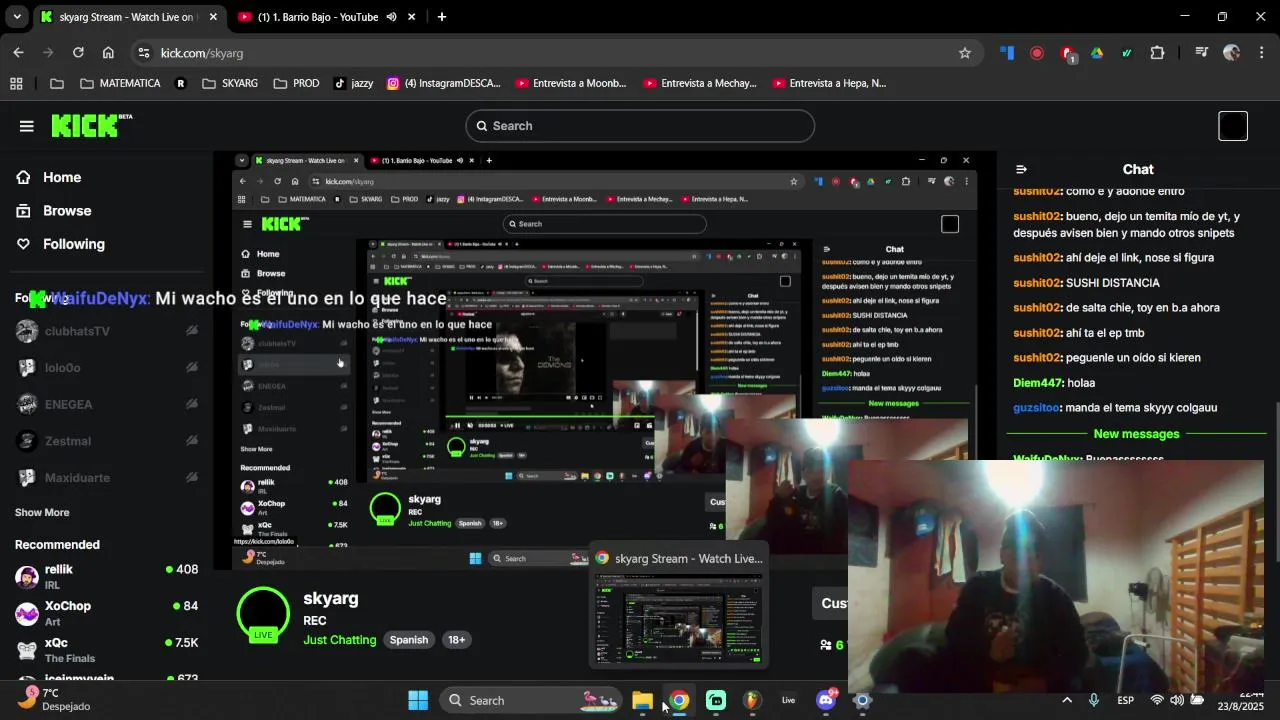Click the Chrome profile avatar

1232,53
